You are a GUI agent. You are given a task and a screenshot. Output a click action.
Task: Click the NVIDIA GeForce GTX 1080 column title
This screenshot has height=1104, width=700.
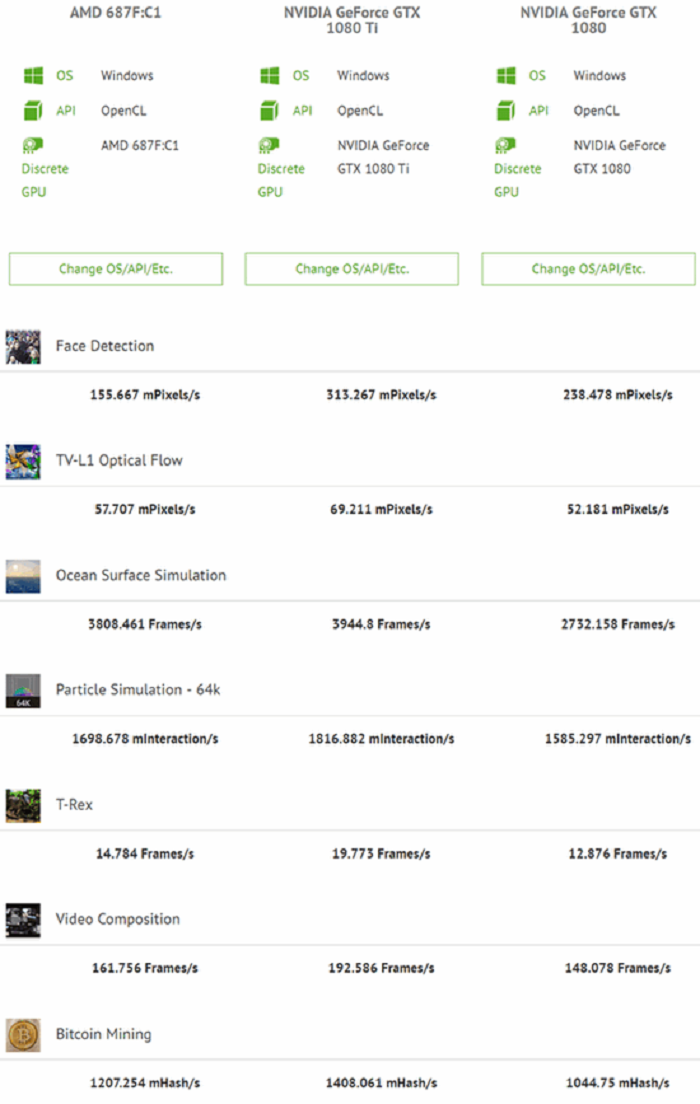(588, 20)
